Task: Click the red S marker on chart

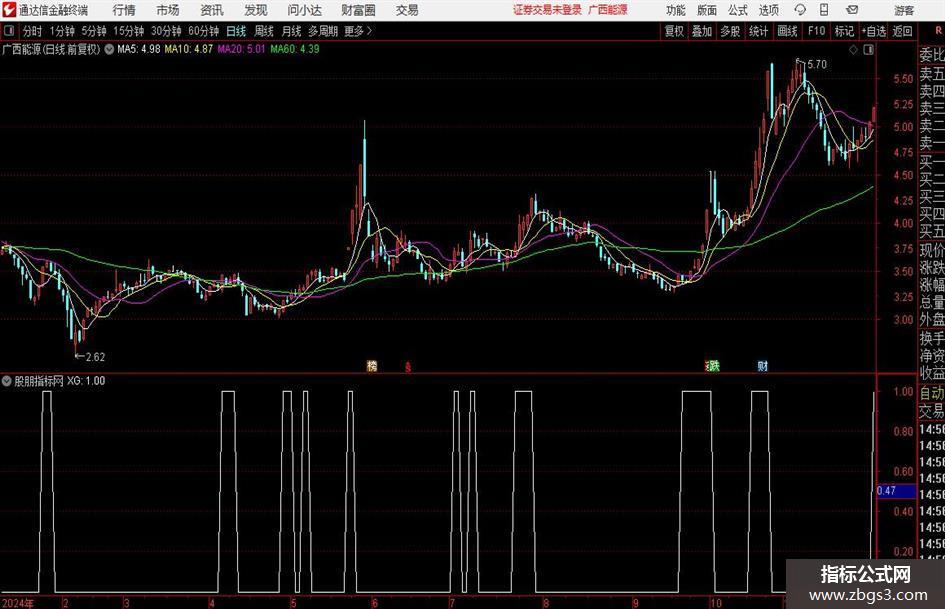Action: click(x=408, y=367)
